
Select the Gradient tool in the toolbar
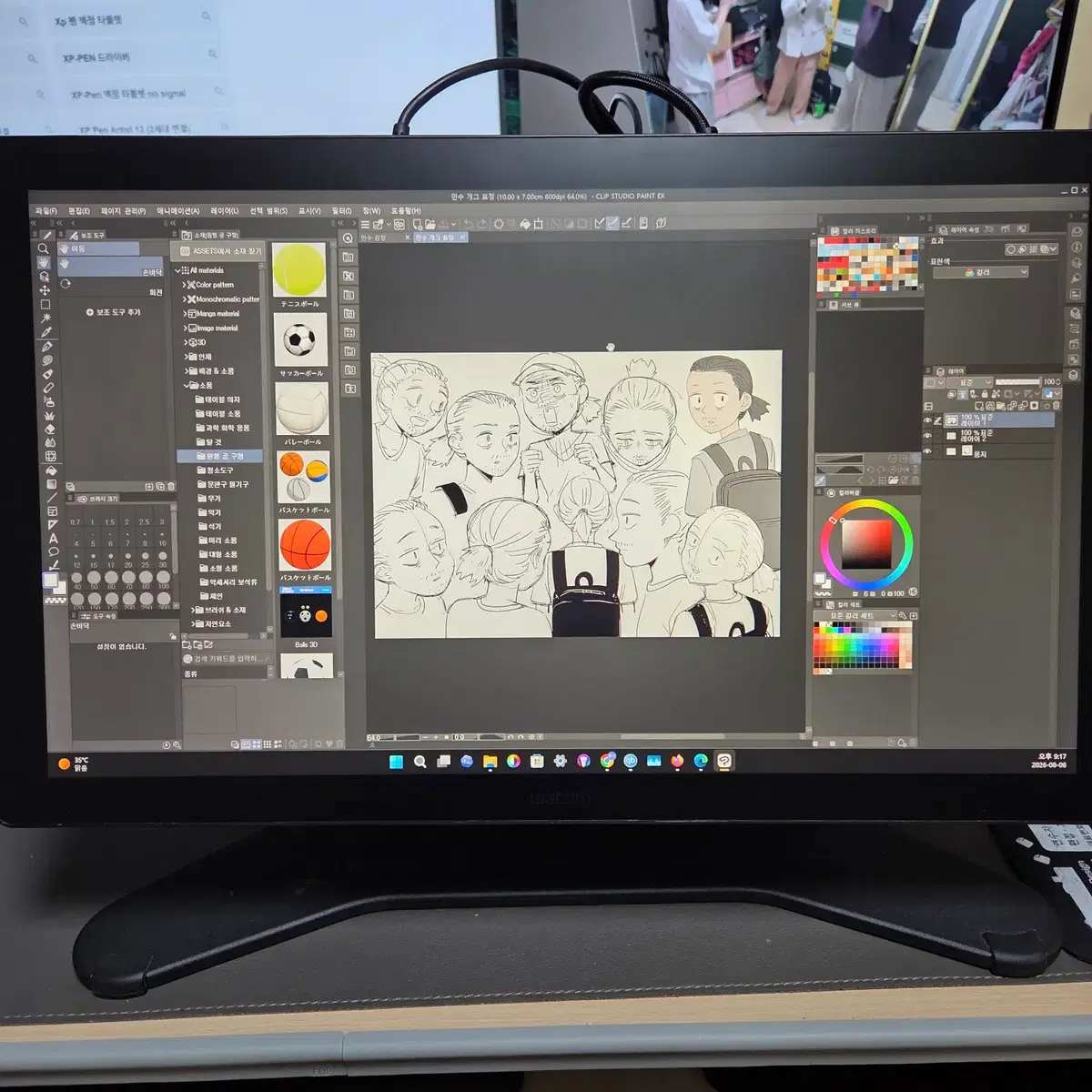(x=51, y=484)
